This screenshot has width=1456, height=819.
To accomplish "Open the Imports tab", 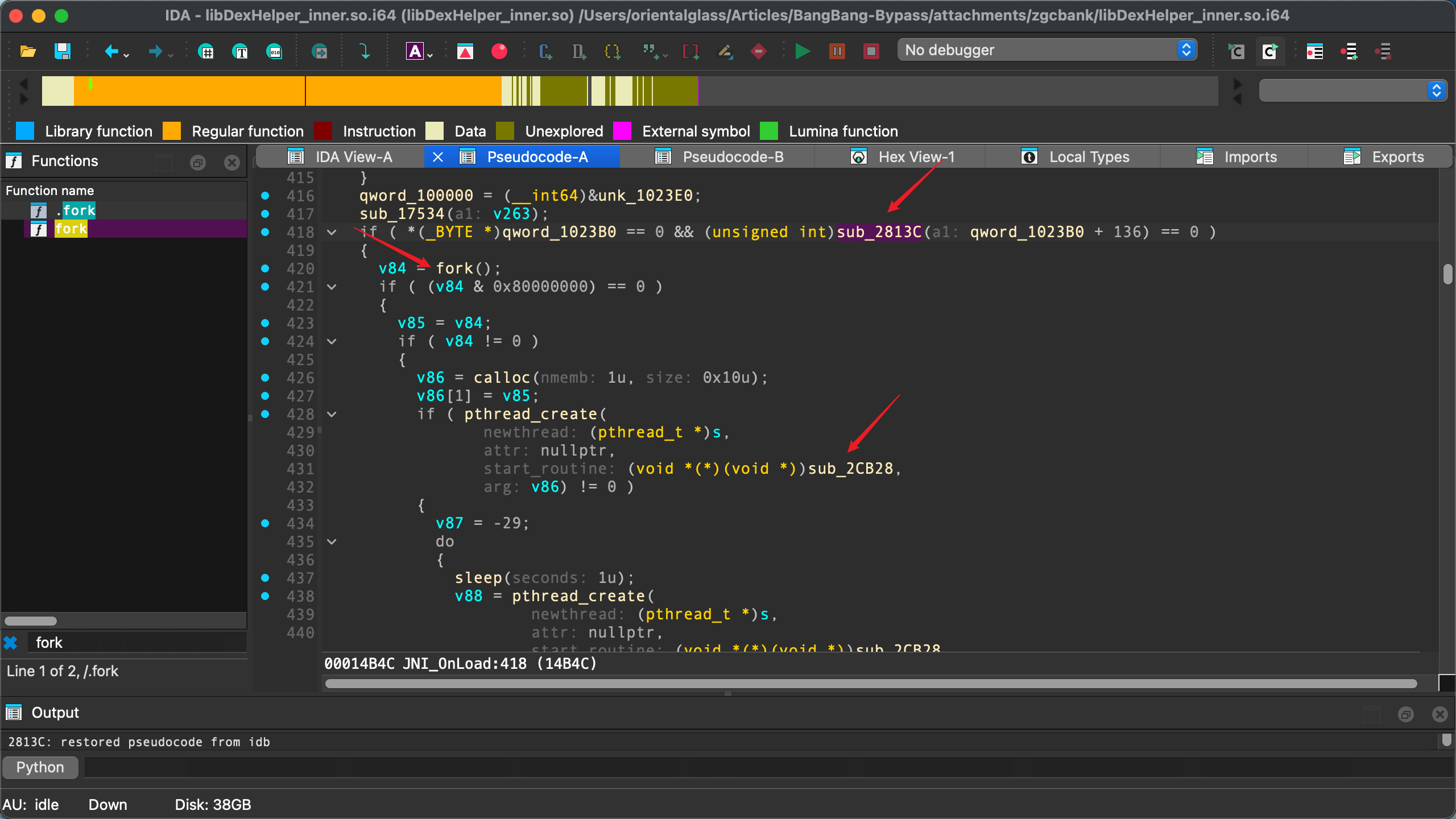I will [1235, 157].
